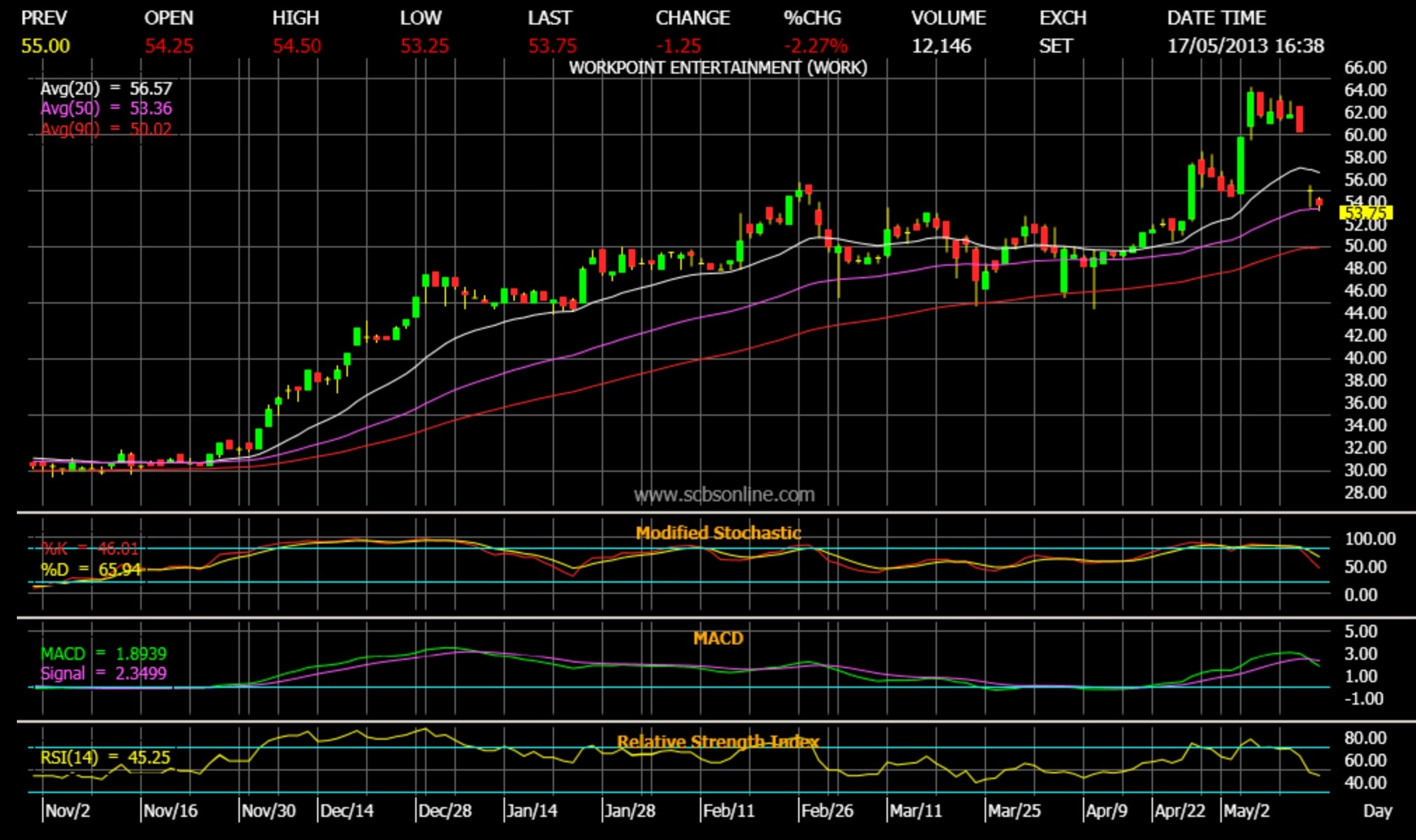Click the Avg(90) = 50.02 legend
Viewport: 1416px width, 840px height.
point(106,129)
